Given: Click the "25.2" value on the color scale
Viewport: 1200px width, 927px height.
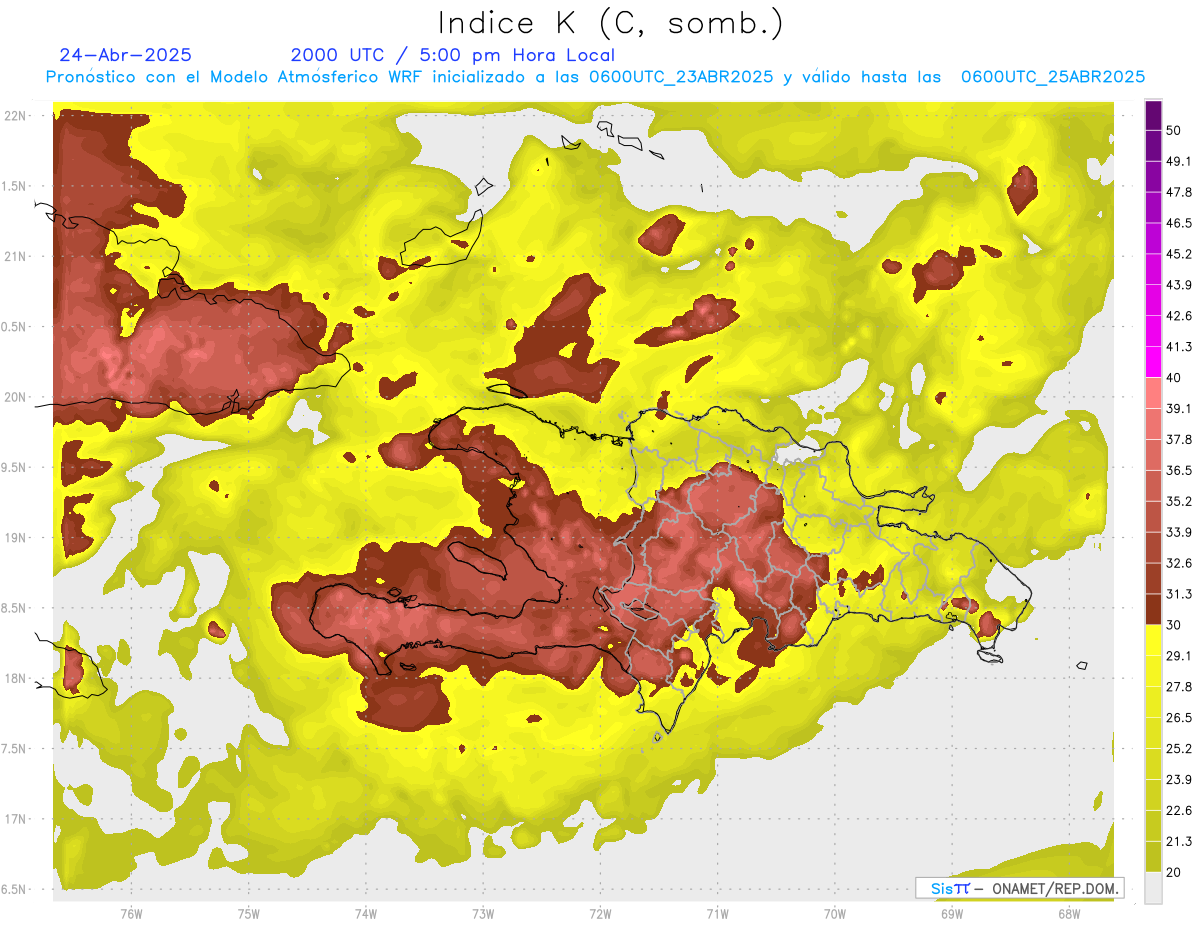Looking at the screenshot, I should pyautogui.click(x=1179, y=748).
